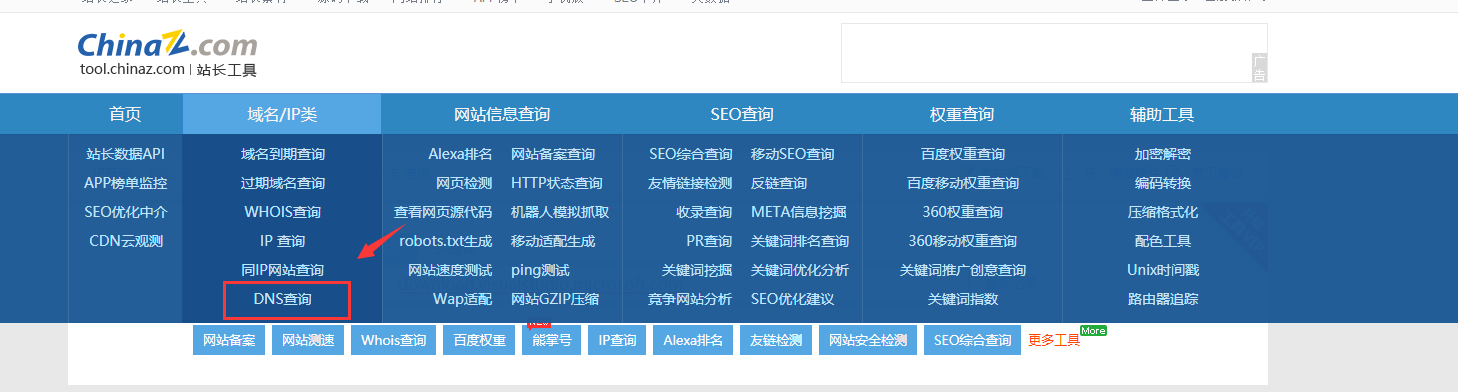
Task: Open 移动SEO查询 link
Action: point(793,154)
